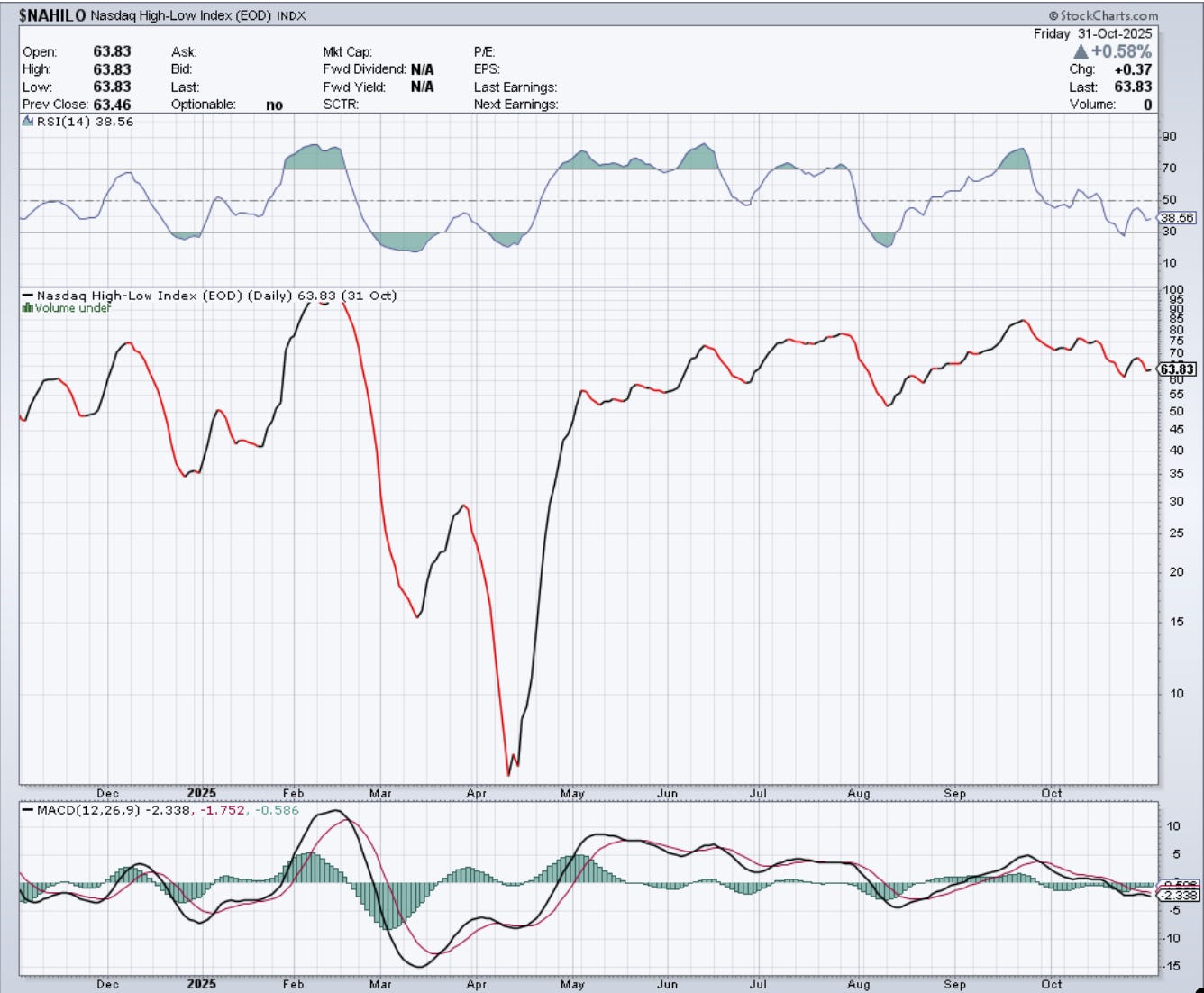Click the $NAHILO ticker symbol
Viewport: 1204px width, 993px height.
click(x=53, y=15)
